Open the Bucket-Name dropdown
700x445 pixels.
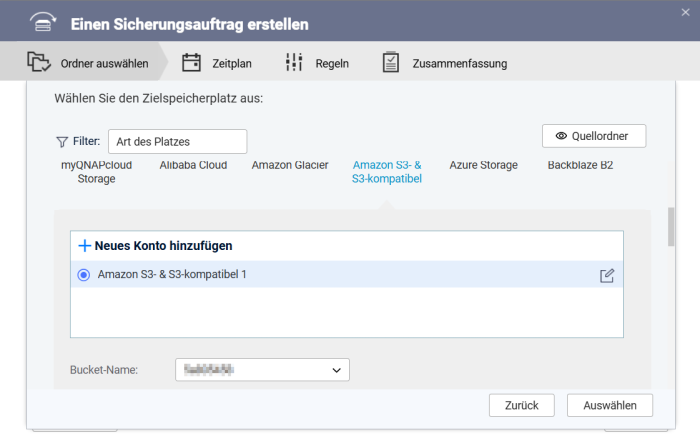(262, 370)
